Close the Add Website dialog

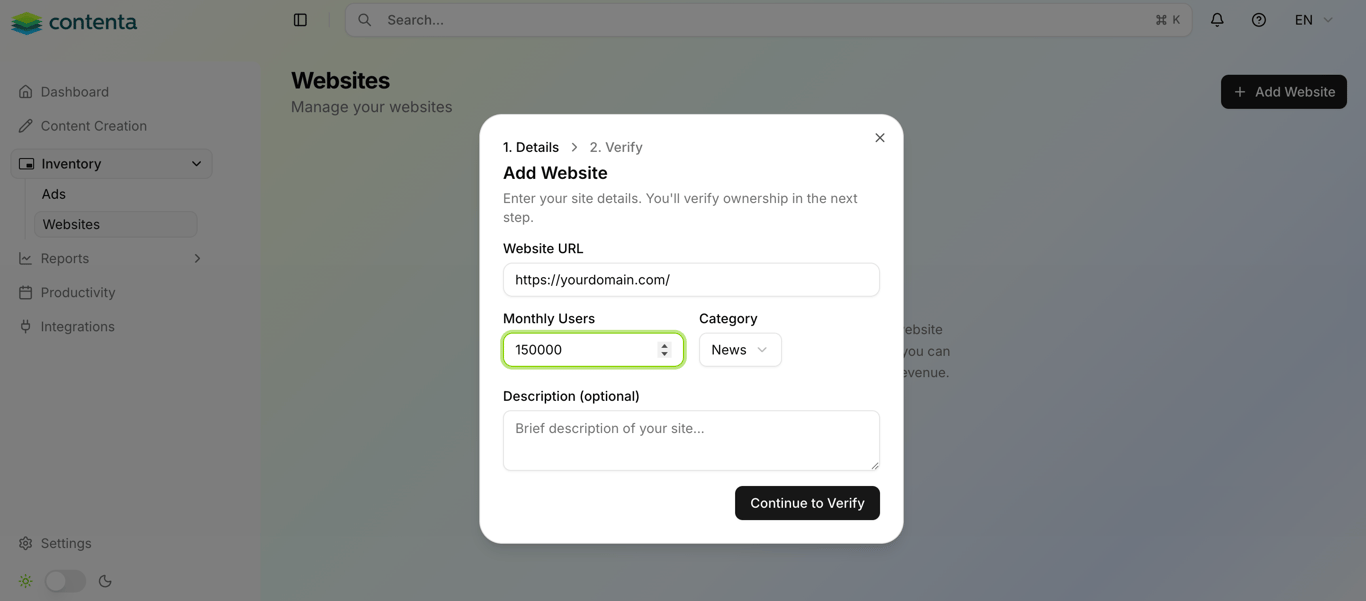880,138
